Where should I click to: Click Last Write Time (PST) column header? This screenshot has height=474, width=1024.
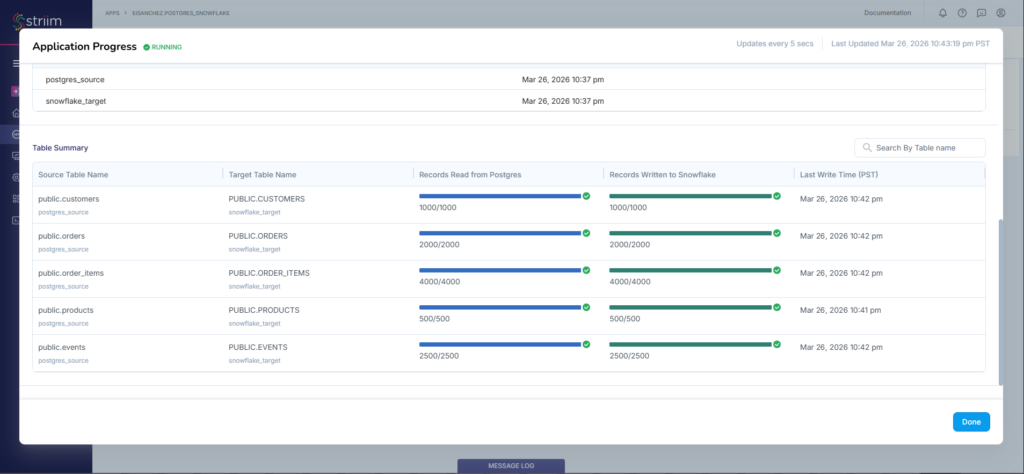click(x=838, y=174)
